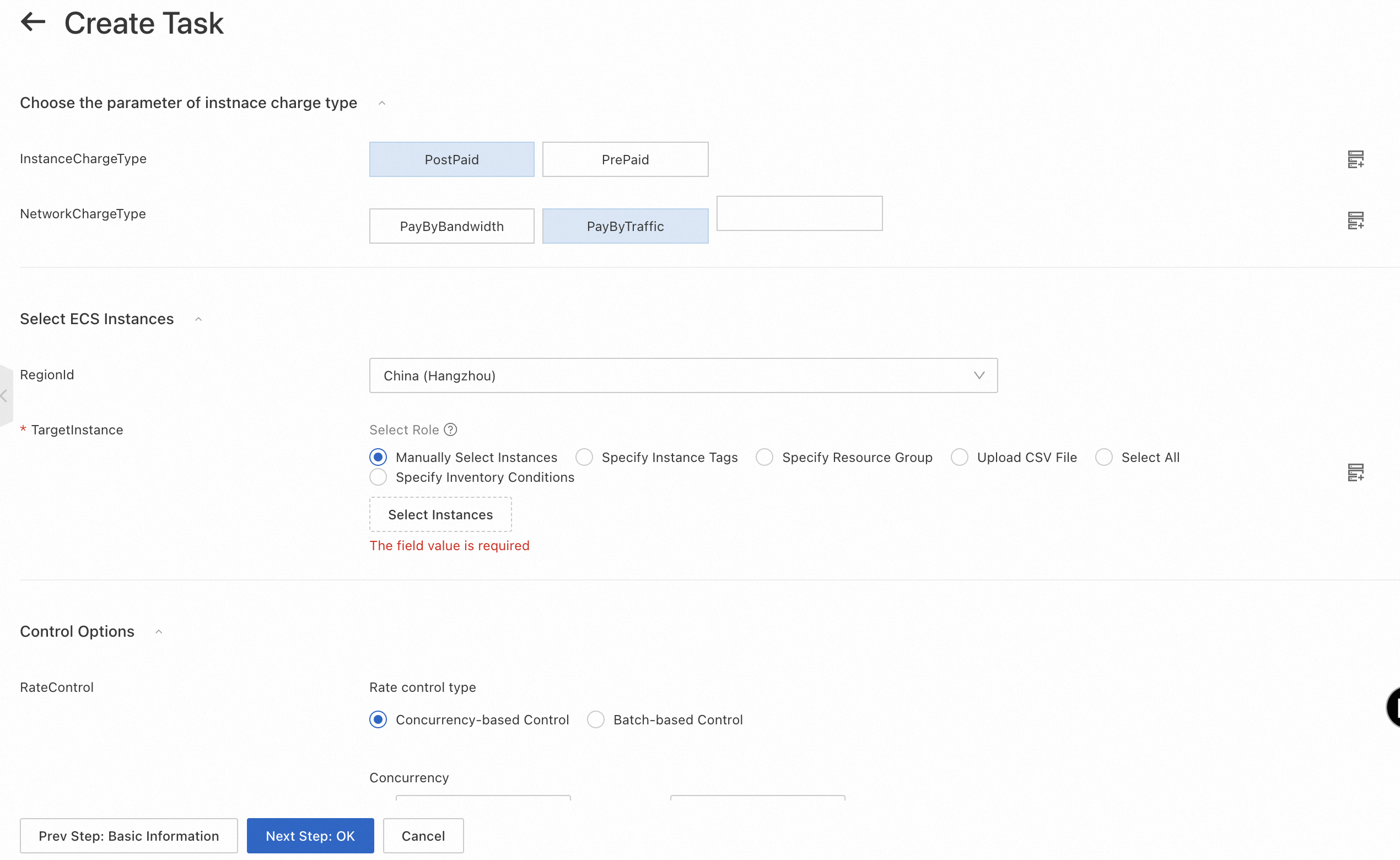This screenshot has height=860, width=1400.
Task: Click Select Instances to choose ECS instances
Action: click(440, 514)
